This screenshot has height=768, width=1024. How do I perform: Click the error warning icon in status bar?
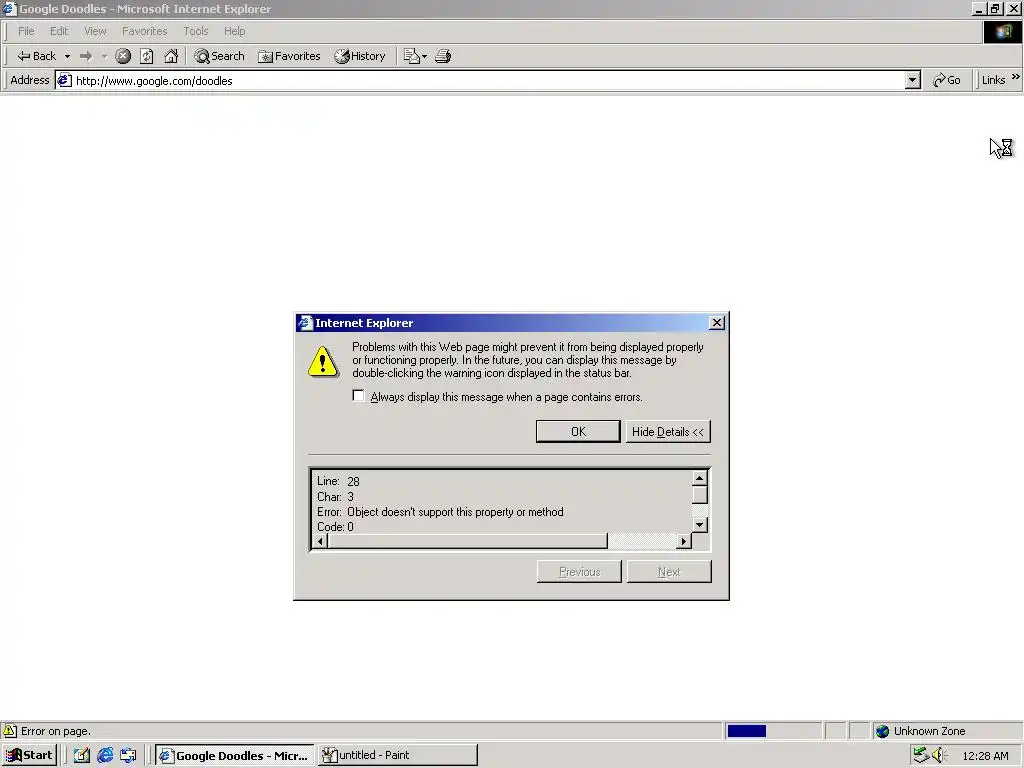pyautogui.click(x=10, y=731)
